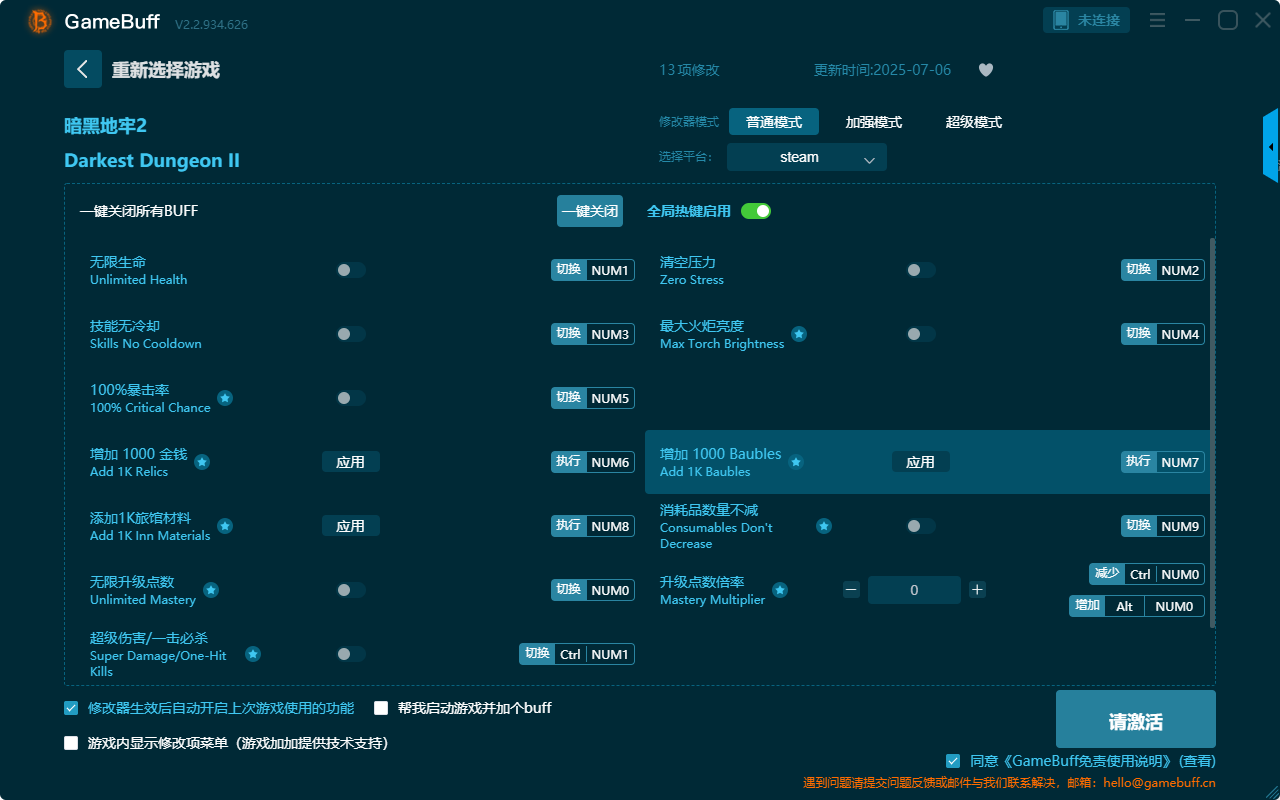Click star icon beside Add 1K Baubles
The image size is (1280, 800).
pyautogui.click(x=796, y=462)
